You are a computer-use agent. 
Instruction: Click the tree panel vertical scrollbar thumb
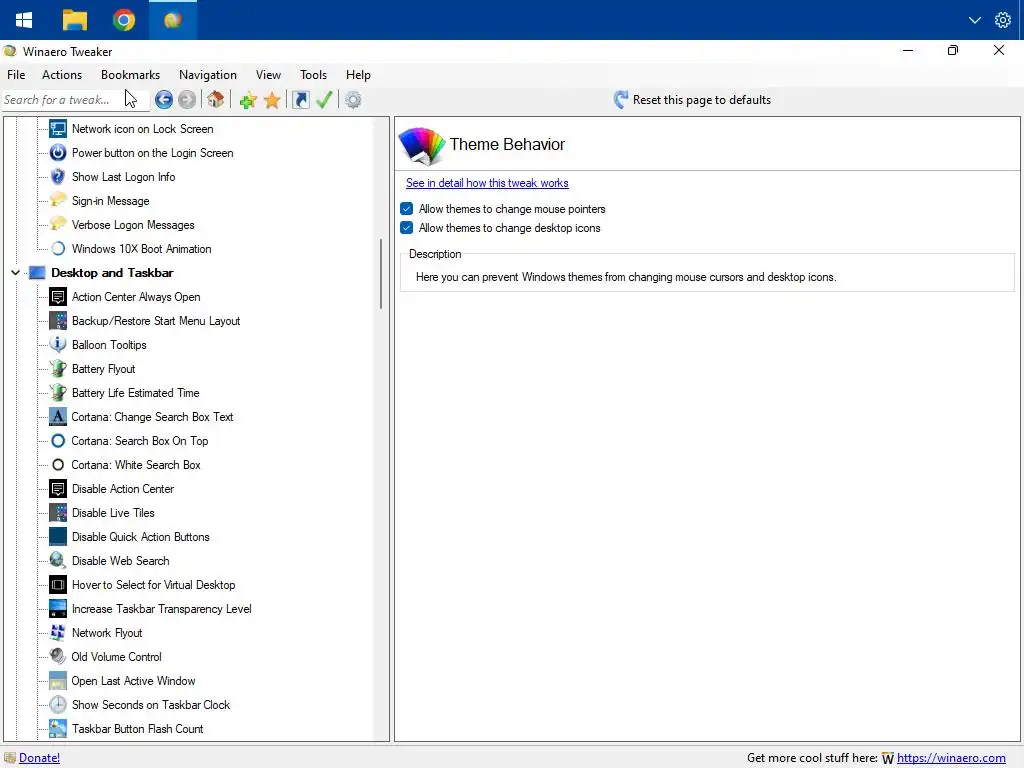click(380, 274)
